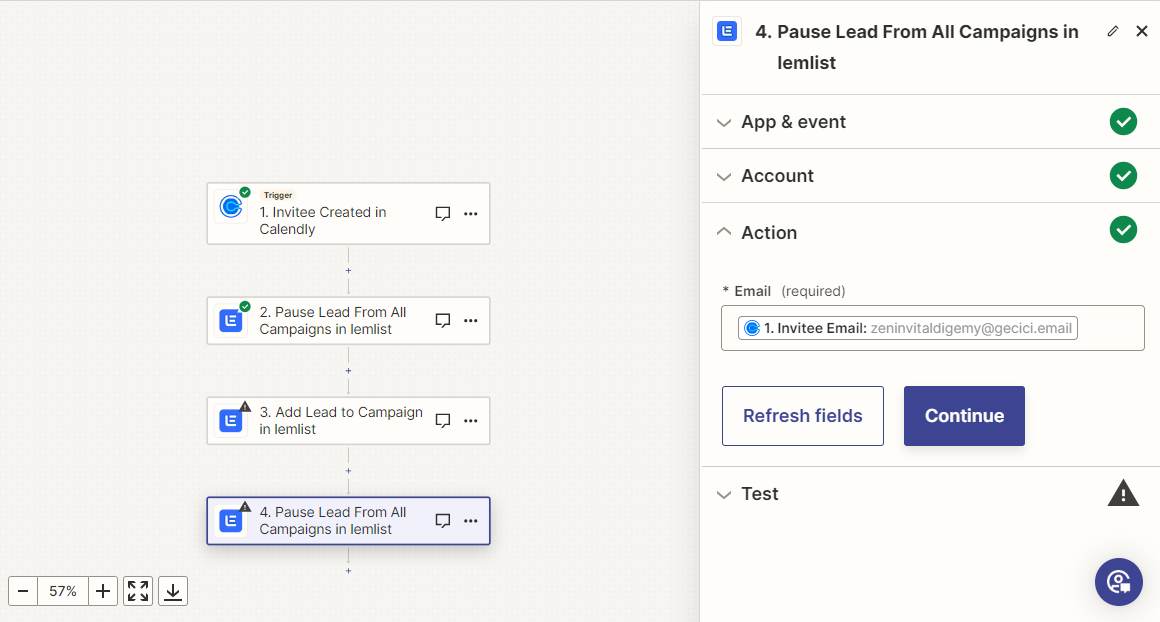Click the lemlist app icon in step 3
1160x622 pixels.
pos(231,420)
